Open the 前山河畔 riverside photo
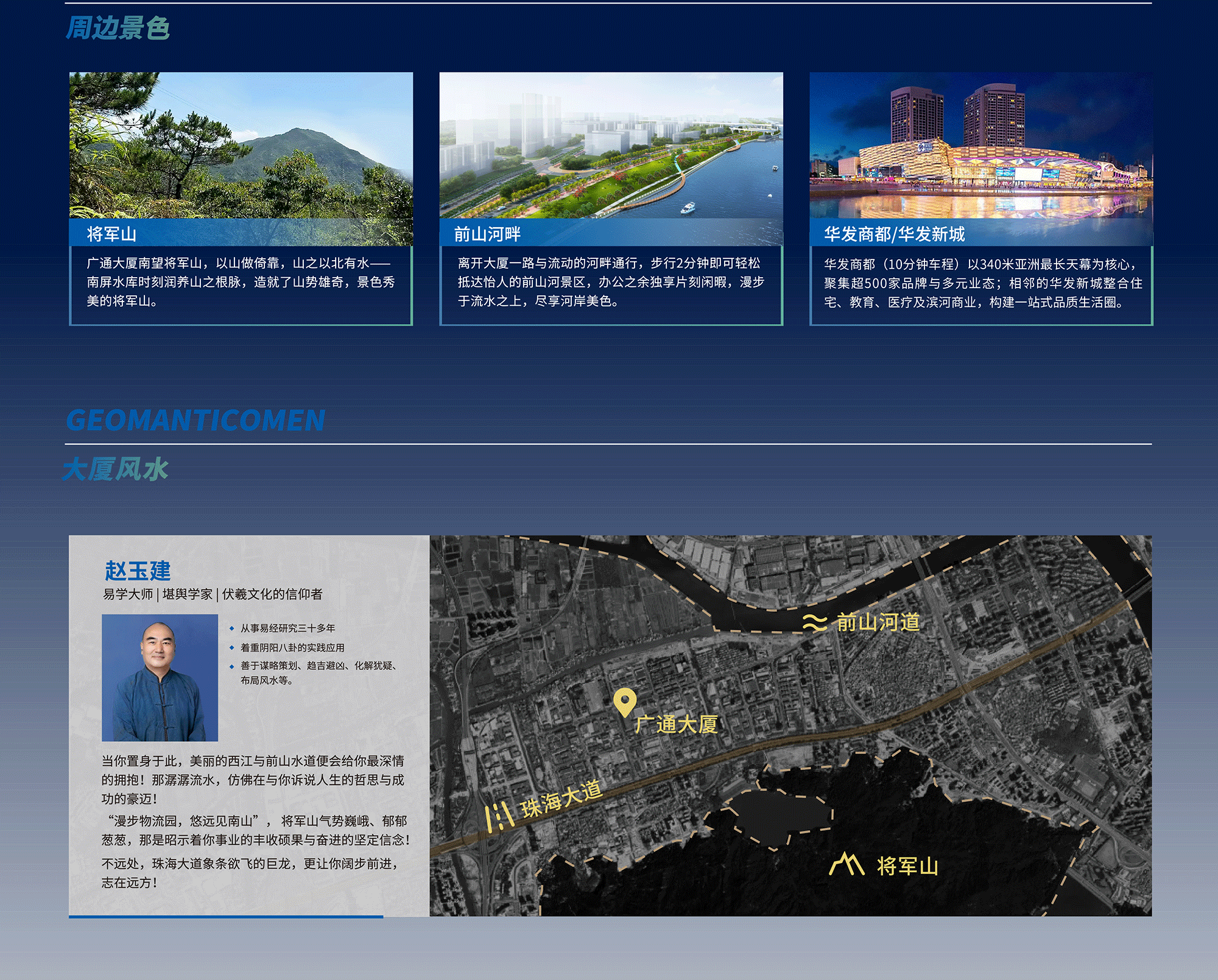The height and width of the screenshot is (980, 1218). (611, 145)
